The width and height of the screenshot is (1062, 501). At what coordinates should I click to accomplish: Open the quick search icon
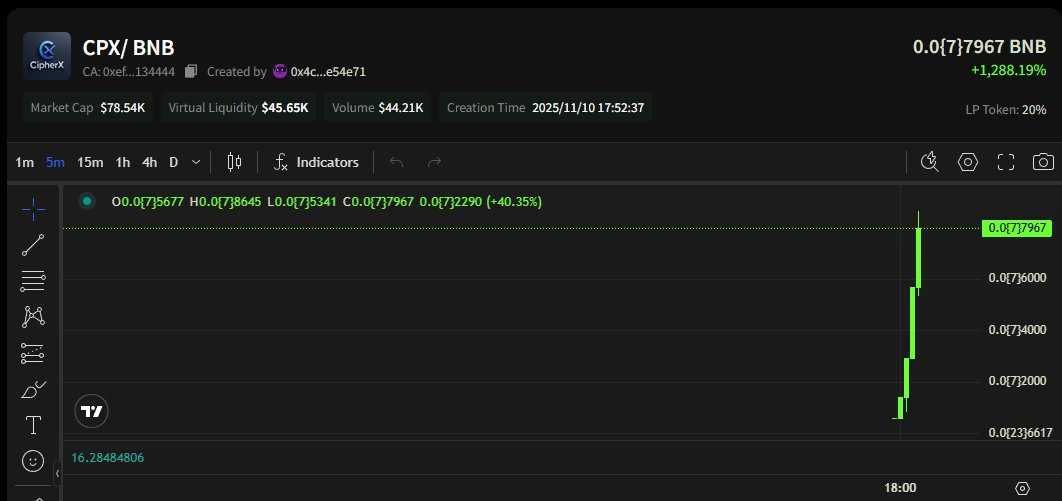click(930, 162)
